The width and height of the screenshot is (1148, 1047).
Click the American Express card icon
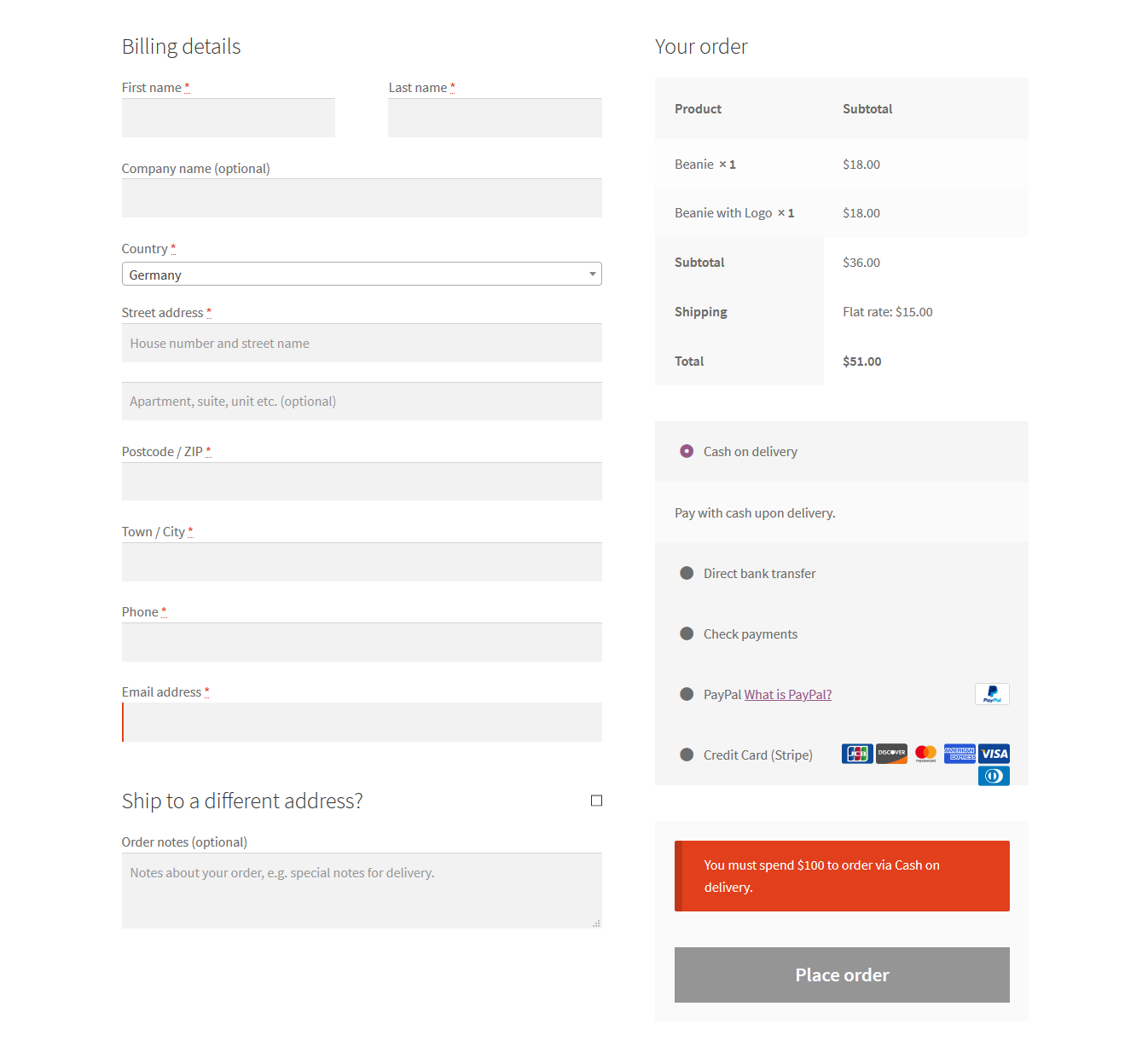point(960,754)
